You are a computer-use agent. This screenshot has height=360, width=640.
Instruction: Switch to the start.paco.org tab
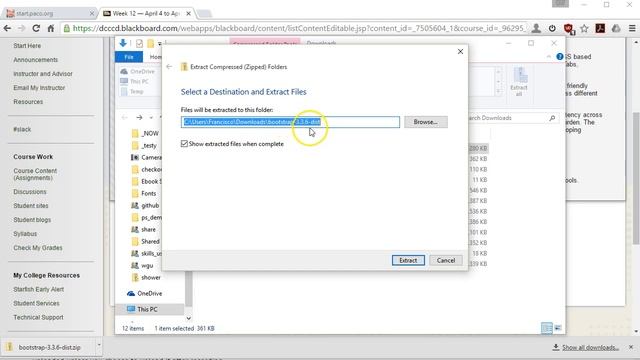coord(49,13)
